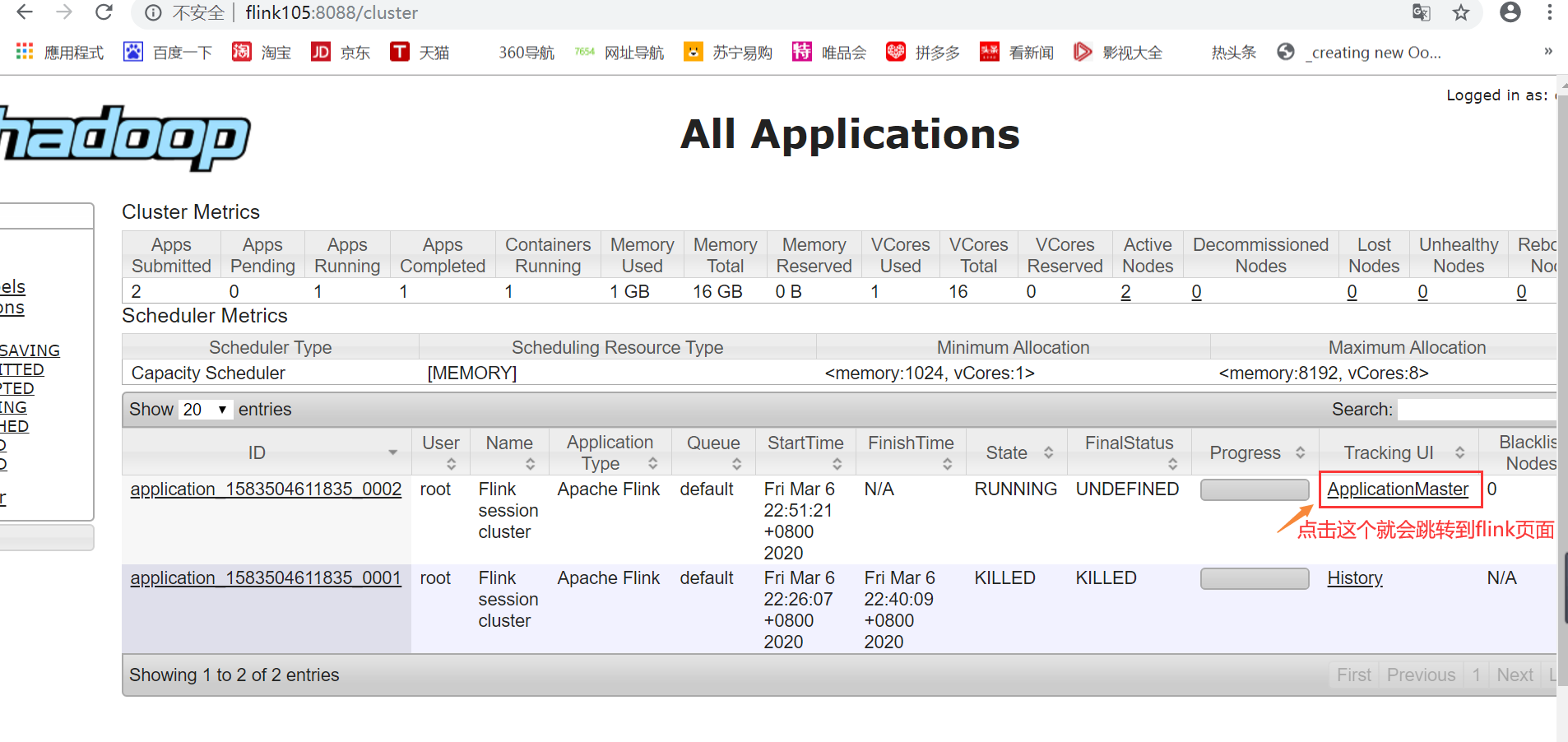
Task: Go back with the browser arrow
Action: pos(25,12)
